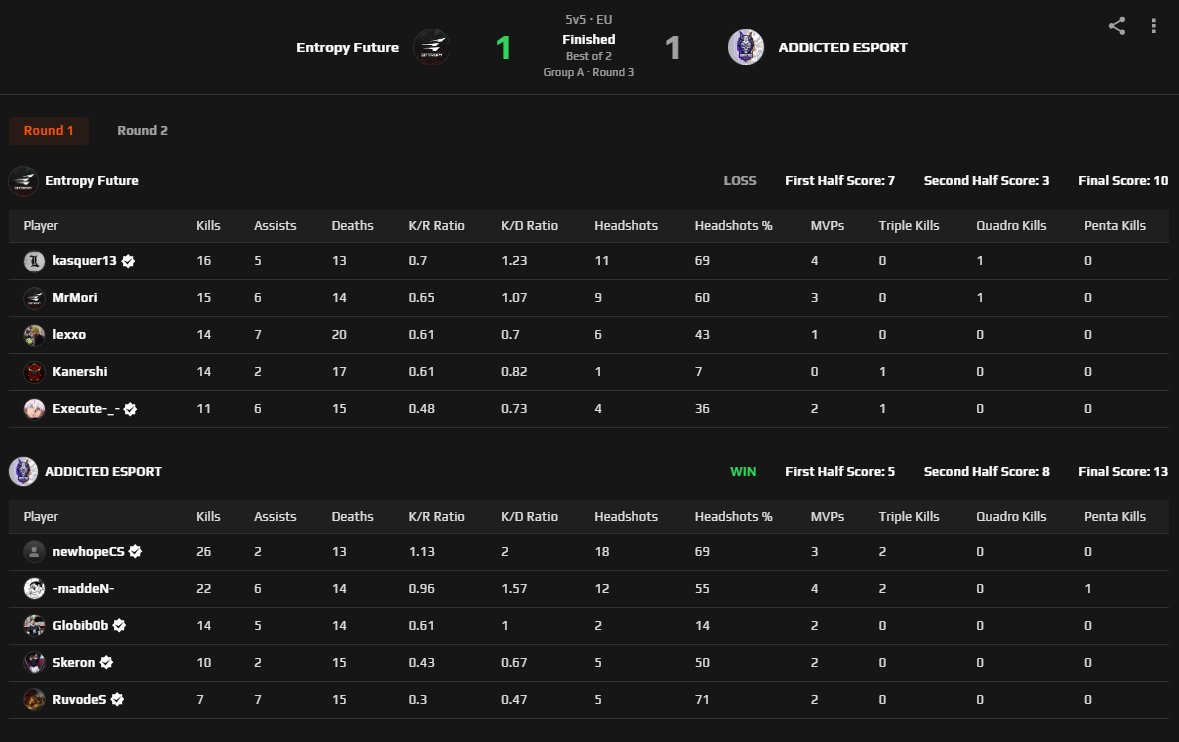Click verified badge next to Execute-_-
The height and width of the screenshot is (742, 1179).
click(130, 409)
